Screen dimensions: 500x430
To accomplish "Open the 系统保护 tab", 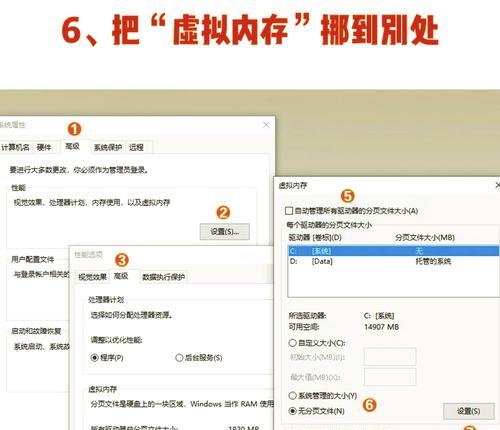I will tap(108, 147).
